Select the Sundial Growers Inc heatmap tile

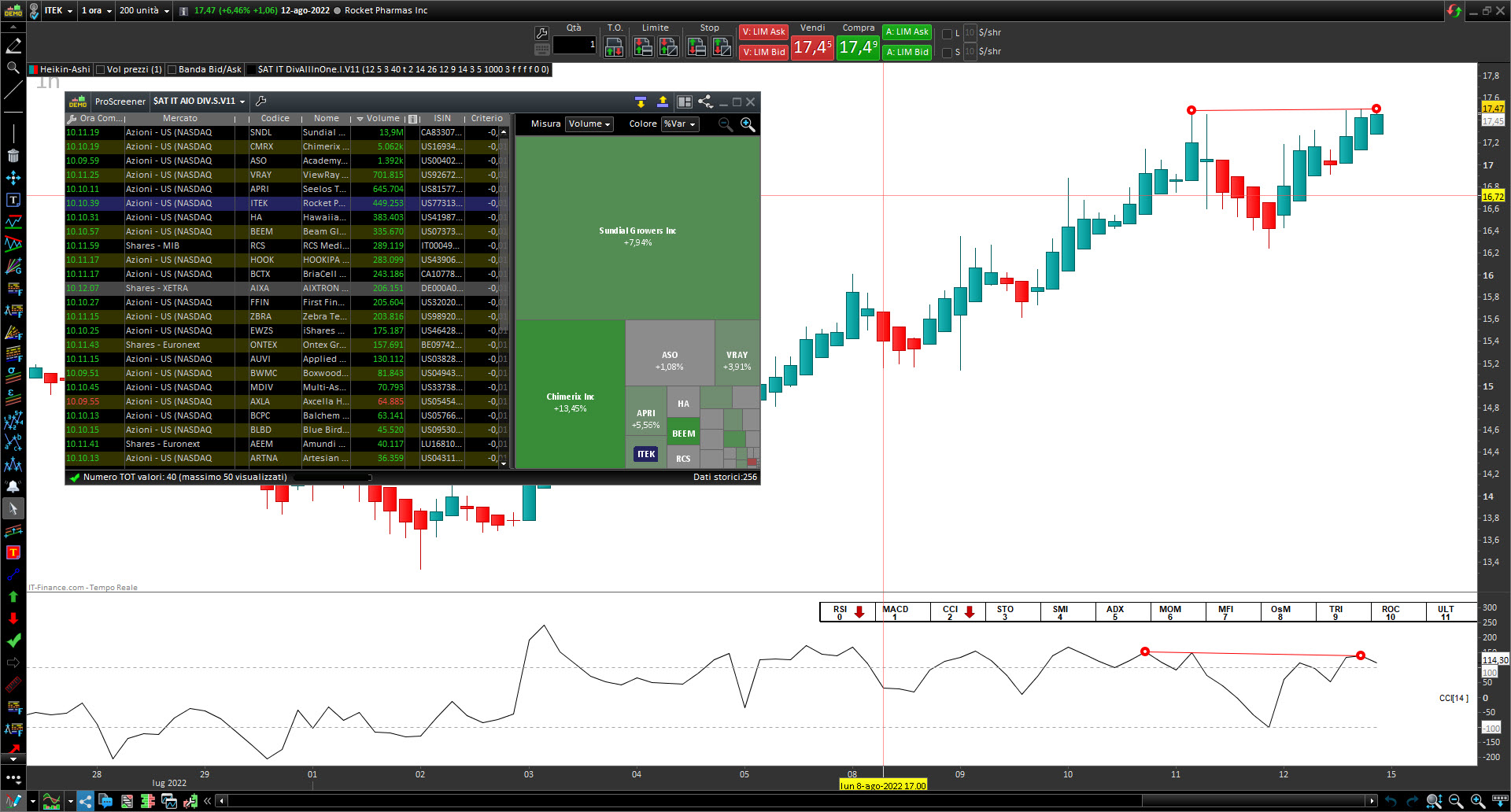pyautogui.click(x=637, y=229)
